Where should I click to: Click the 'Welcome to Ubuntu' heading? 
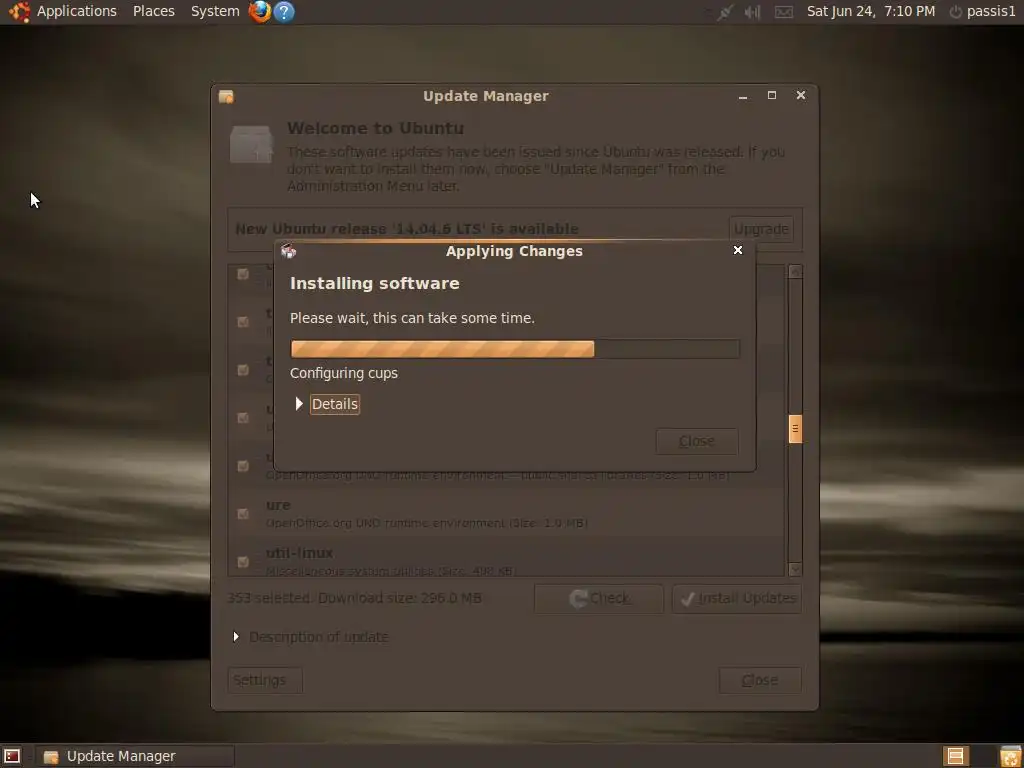(x=376, y=128)
